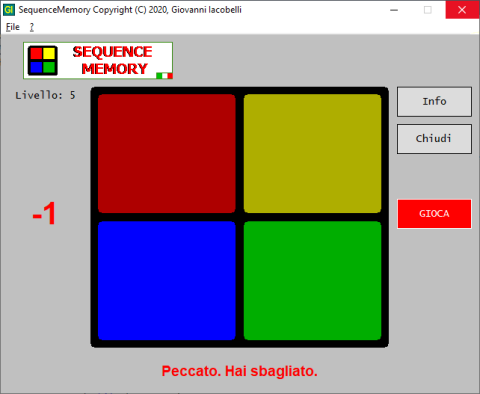Click the green color pad

(312, 281)
